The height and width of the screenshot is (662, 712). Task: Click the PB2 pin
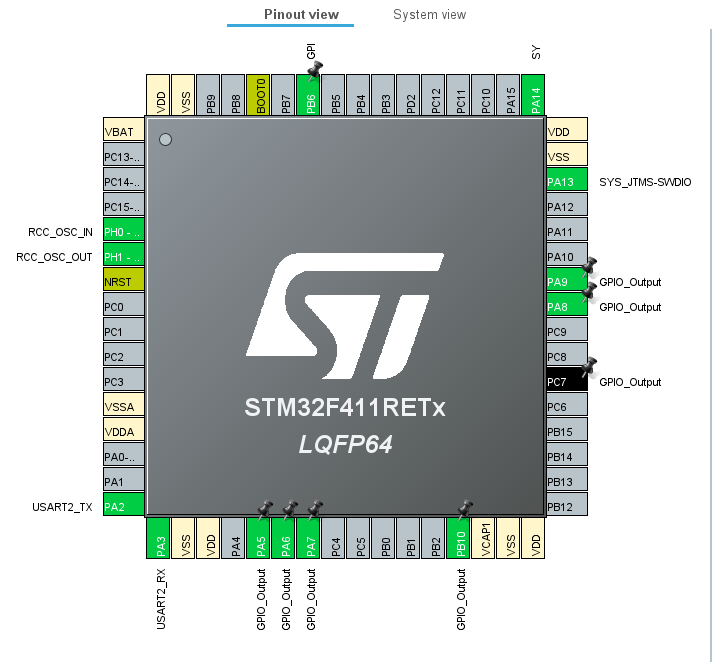click(433, 538)
